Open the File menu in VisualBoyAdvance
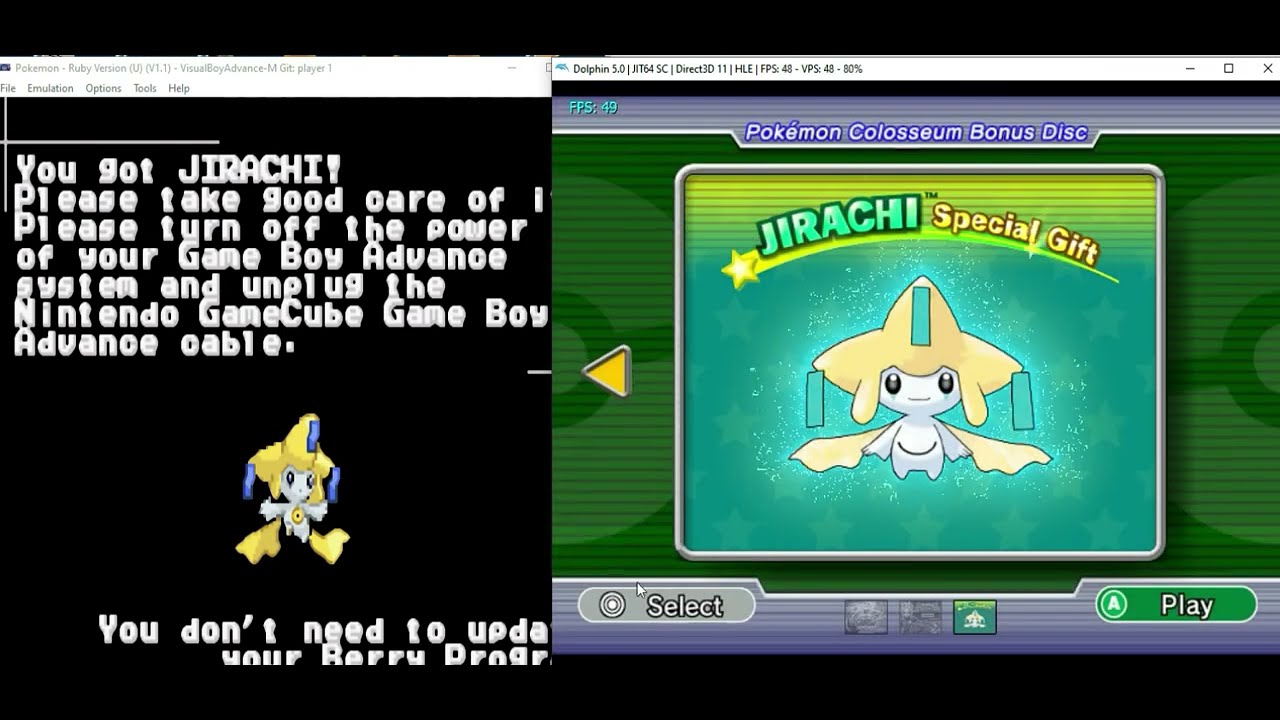 pyautogui.click(x=8, y=88)
